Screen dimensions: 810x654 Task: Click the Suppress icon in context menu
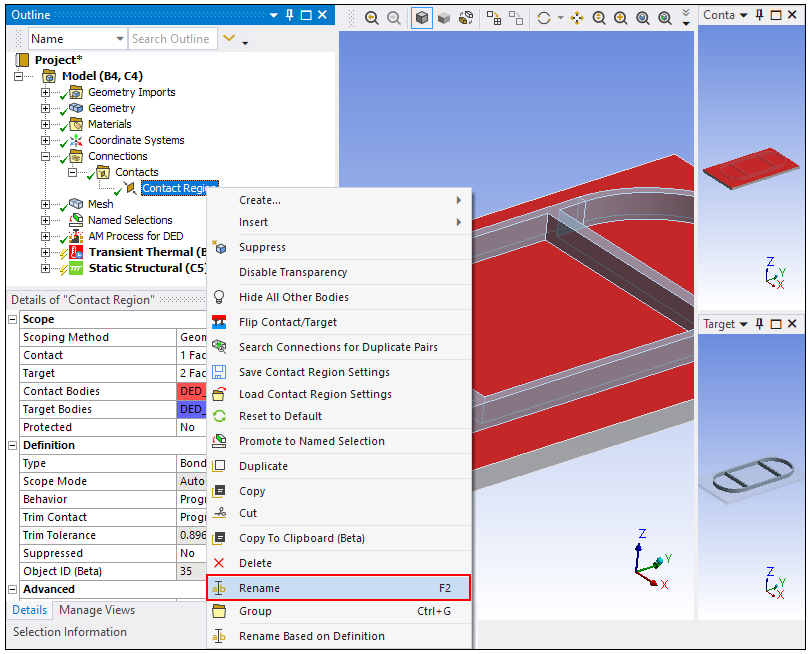click(x=220, y=247)
